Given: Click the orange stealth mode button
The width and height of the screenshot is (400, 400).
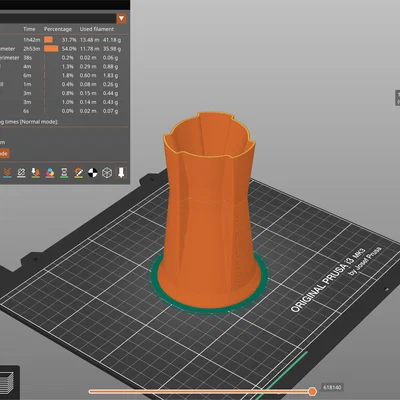Looking at the screenshot, I should [x=4, y=154].
